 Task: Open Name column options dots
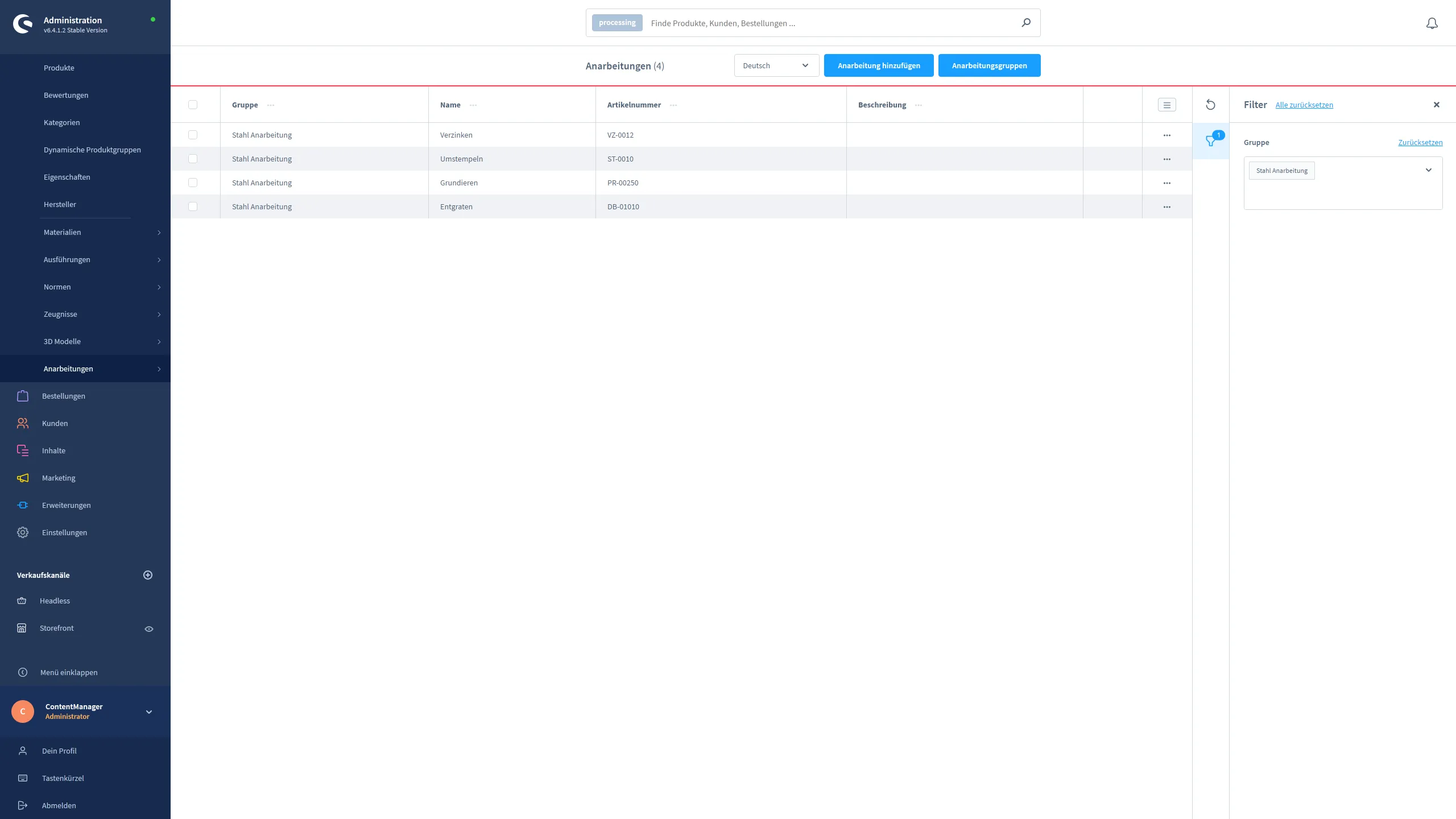[473, 105]
